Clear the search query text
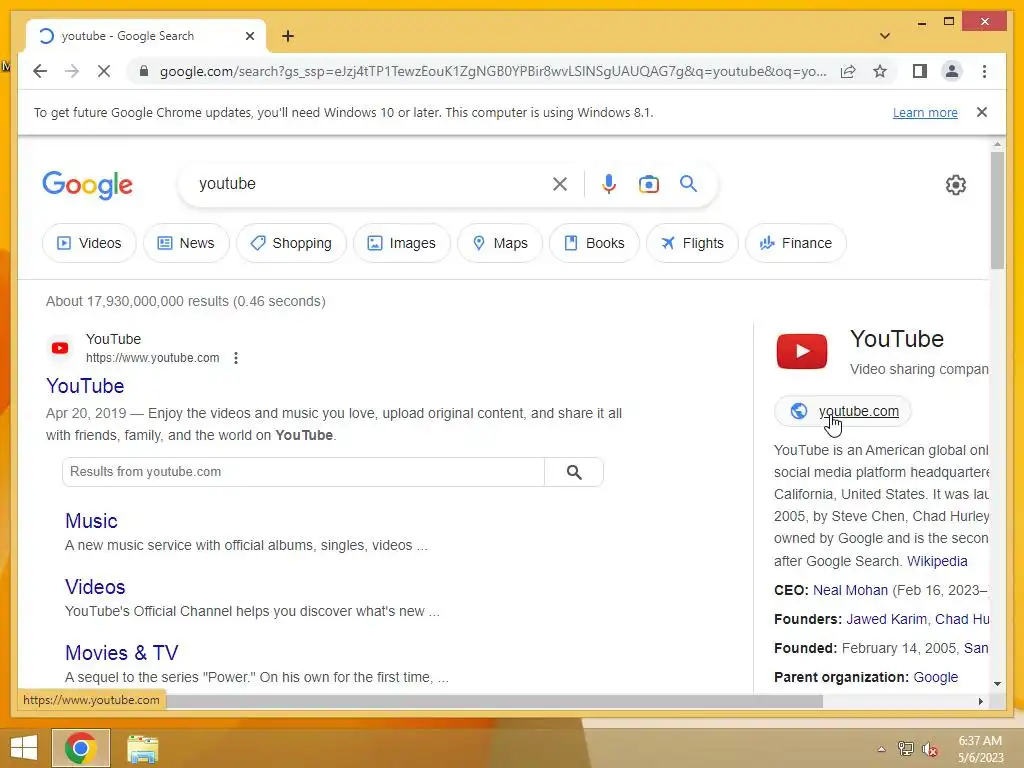 click(560, 184)
